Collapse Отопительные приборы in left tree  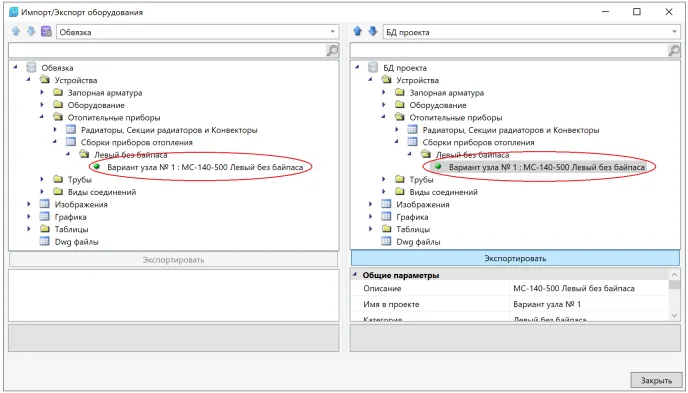[42, 117]
